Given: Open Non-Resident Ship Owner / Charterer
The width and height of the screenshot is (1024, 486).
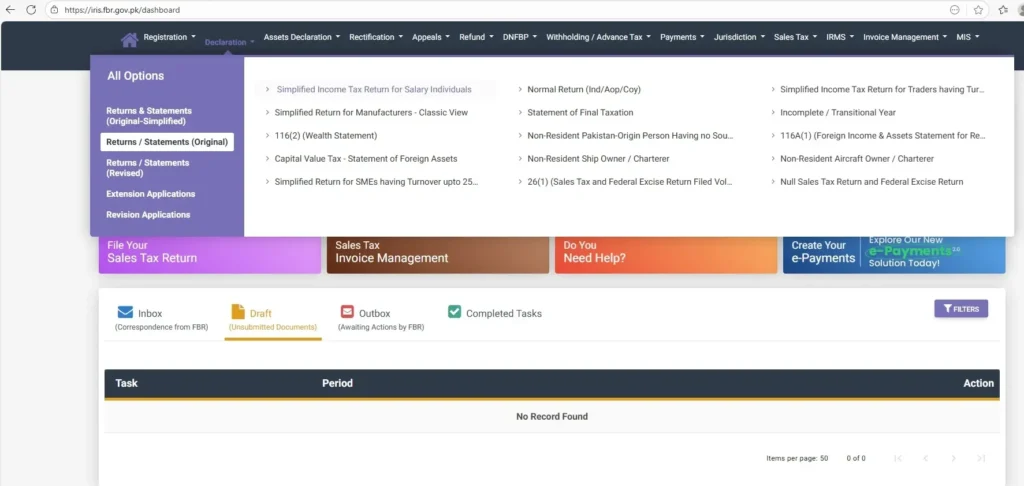Looking at the screenshot, I should click(598, 159).
